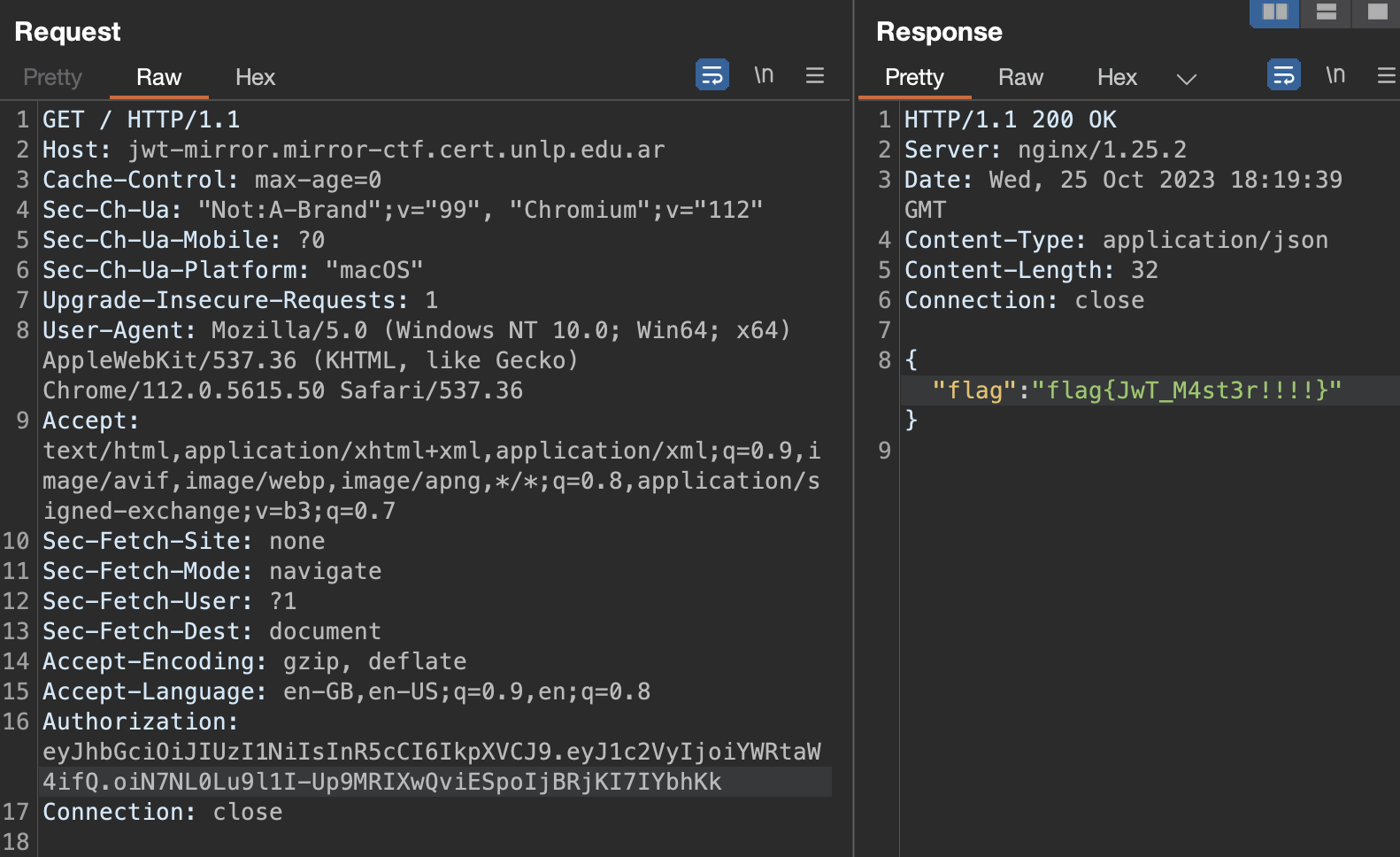Click the Host header jwt-mirror.mirror-ctf.cert.unlp.edu.ar

[354, 150]
